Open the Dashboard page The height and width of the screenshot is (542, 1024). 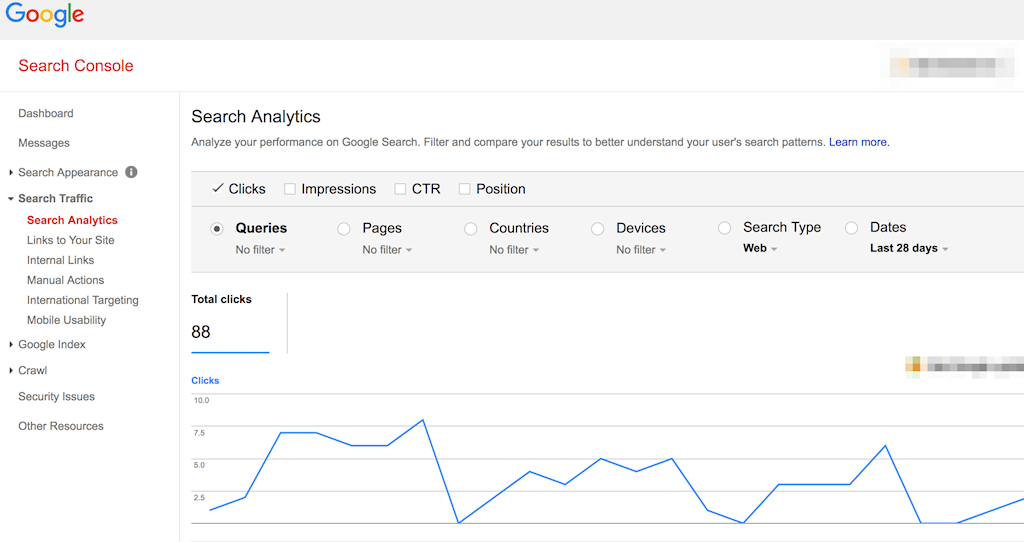coord(46,113)
